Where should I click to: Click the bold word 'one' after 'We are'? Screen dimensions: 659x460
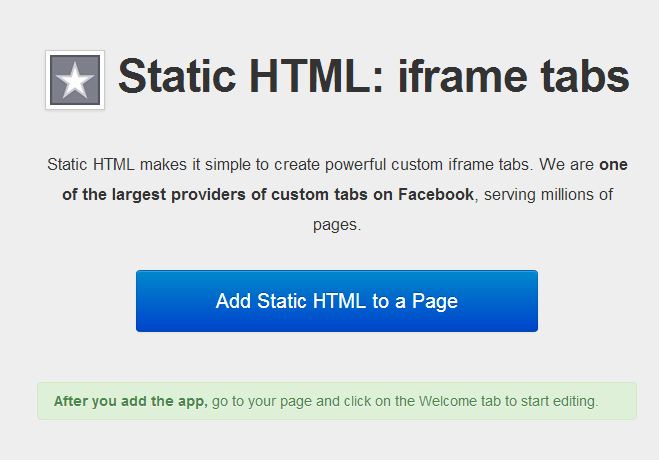[613, 165]
